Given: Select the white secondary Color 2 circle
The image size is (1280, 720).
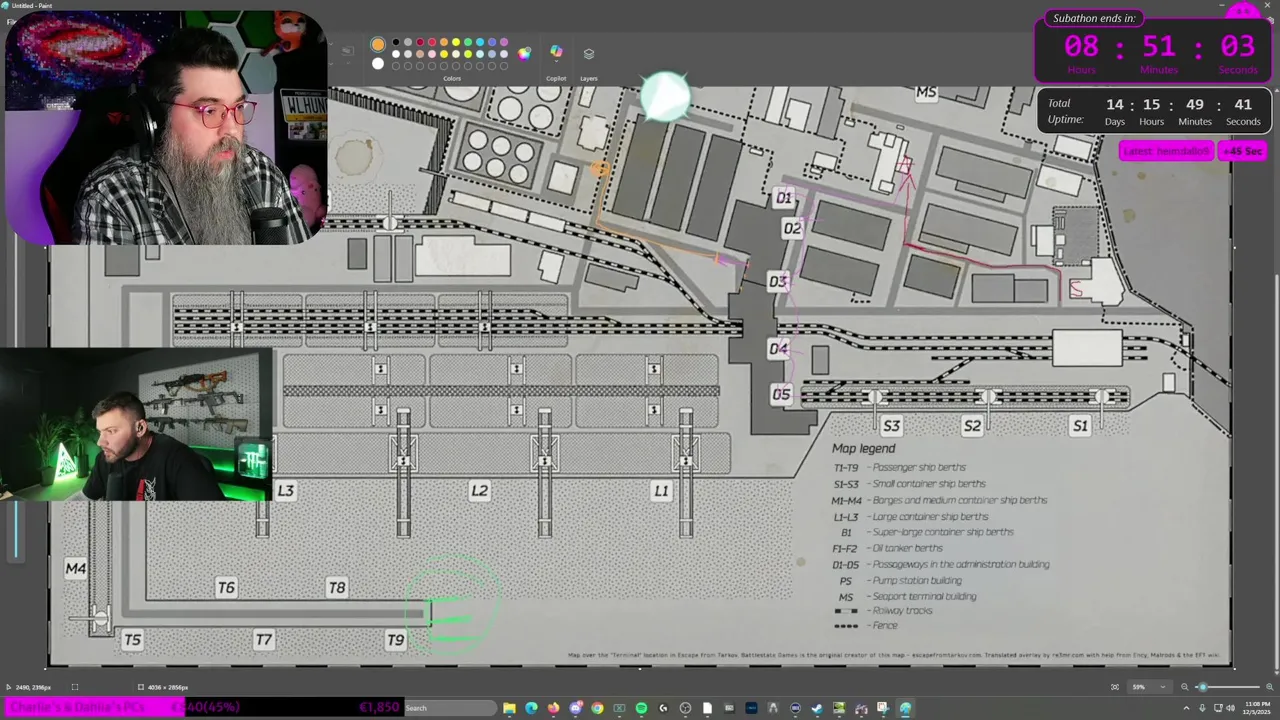Looking at the screenshot, I should 378,64.
